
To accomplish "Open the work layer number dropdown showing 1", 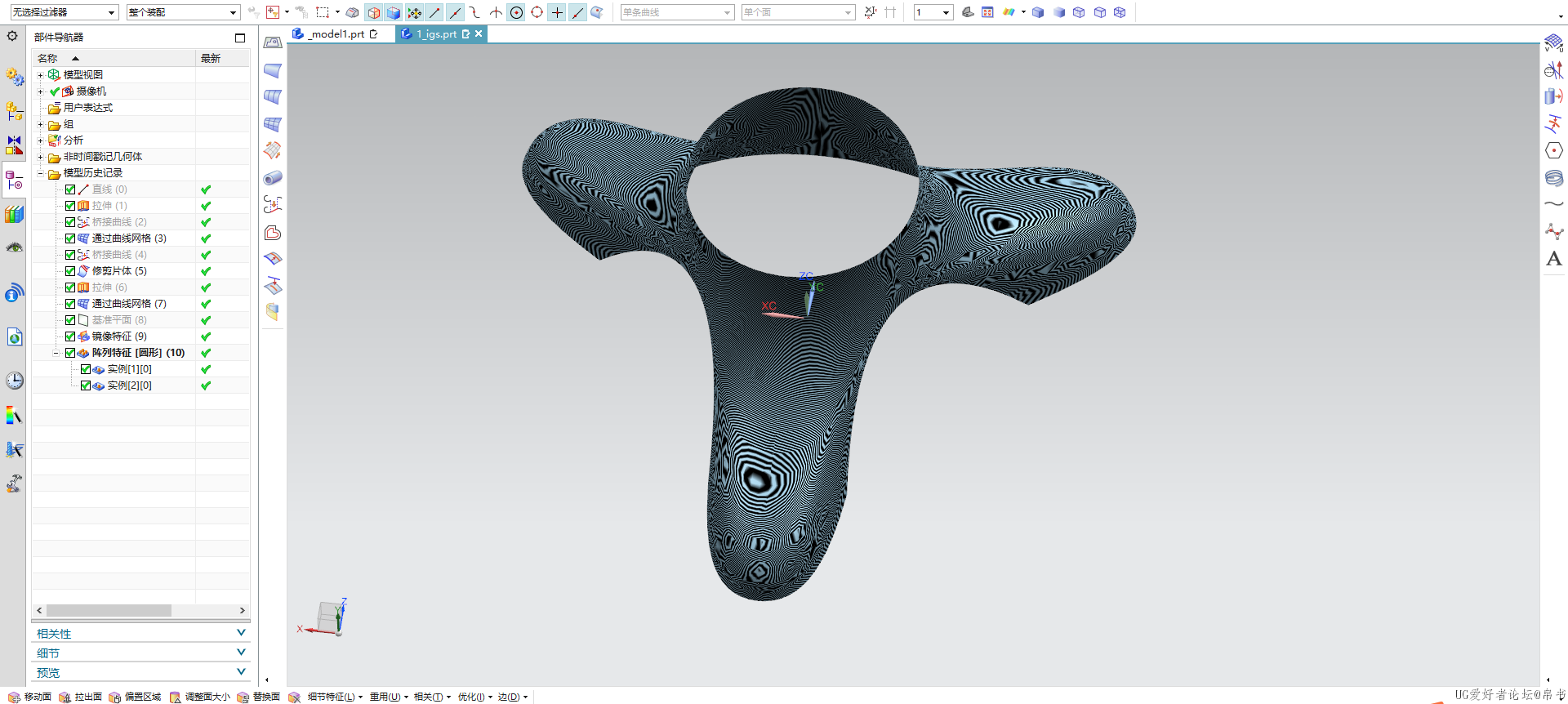I will pos(933,12).
